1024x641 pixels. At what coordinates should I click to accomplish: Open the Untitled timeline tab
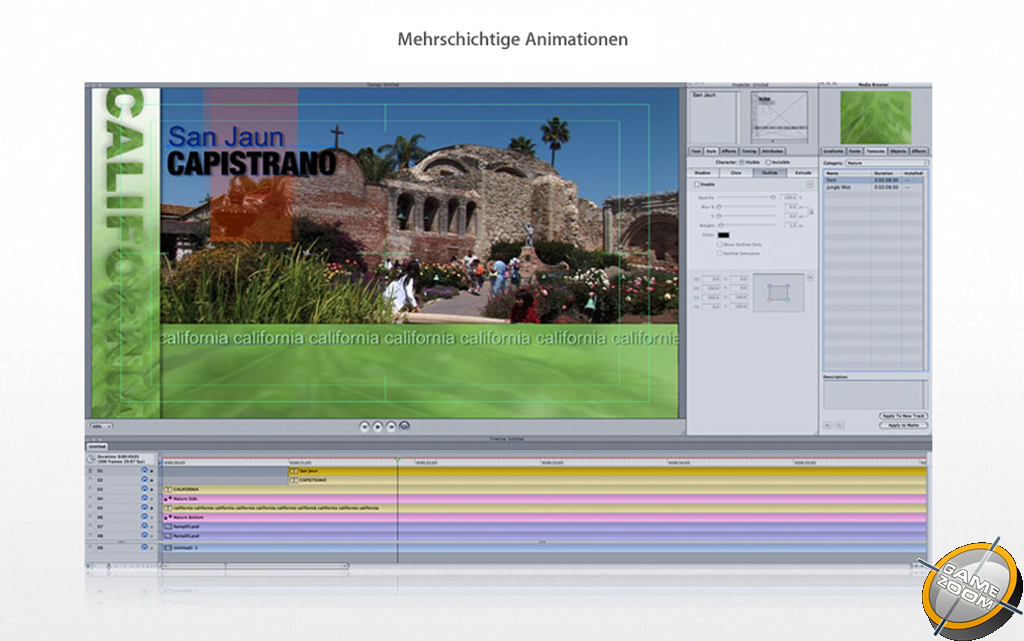[x=97, y=446]
